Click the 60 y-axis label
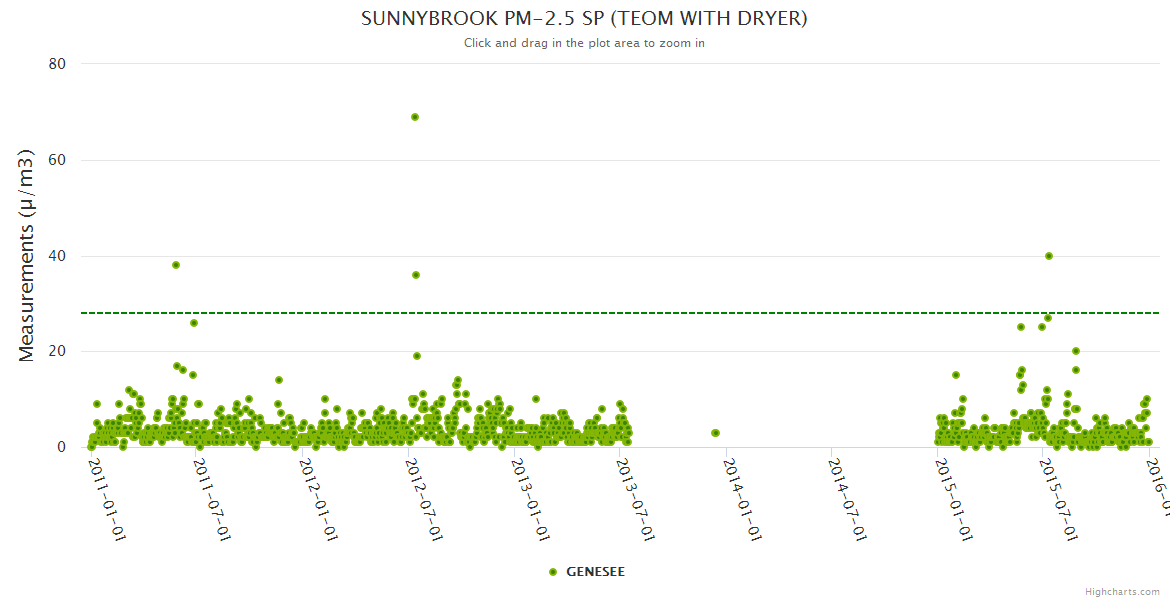The image size is (1170, 600). (x=57, y=160)
